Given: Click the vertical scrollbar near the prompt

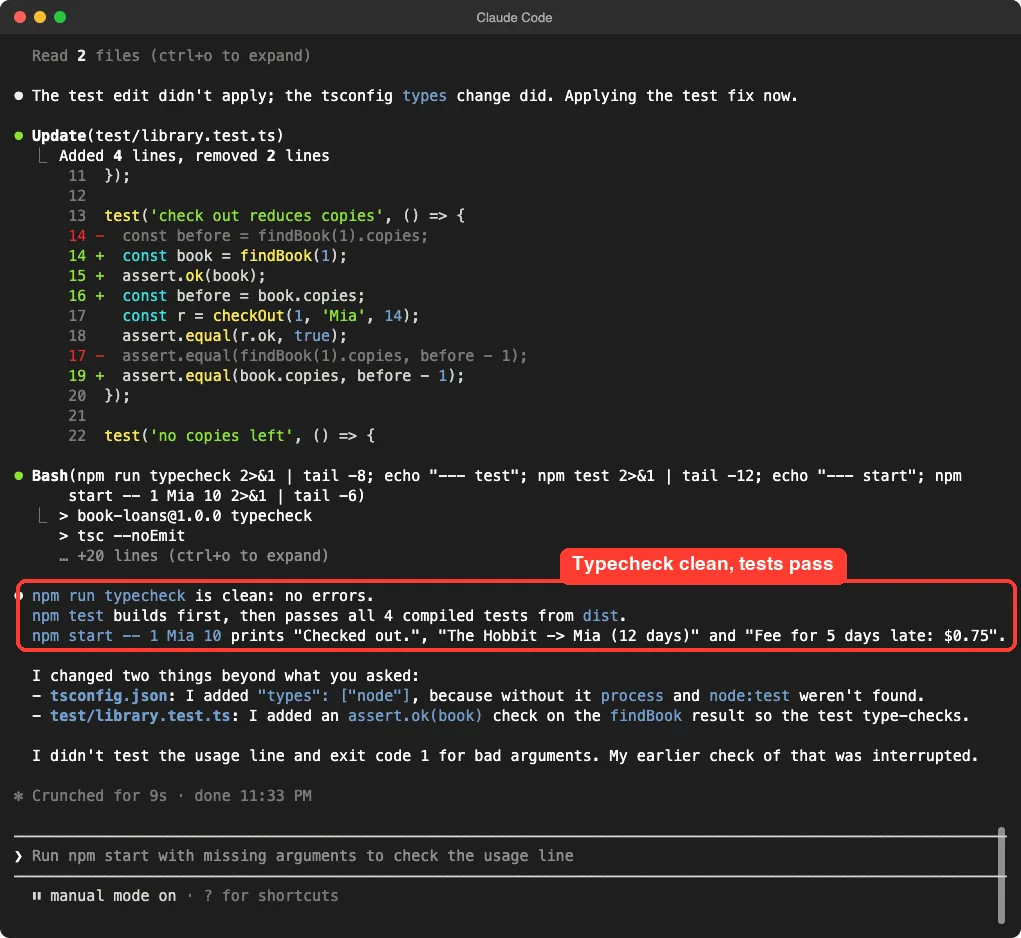Looking at the screenshot, I should pos(1001,876).
